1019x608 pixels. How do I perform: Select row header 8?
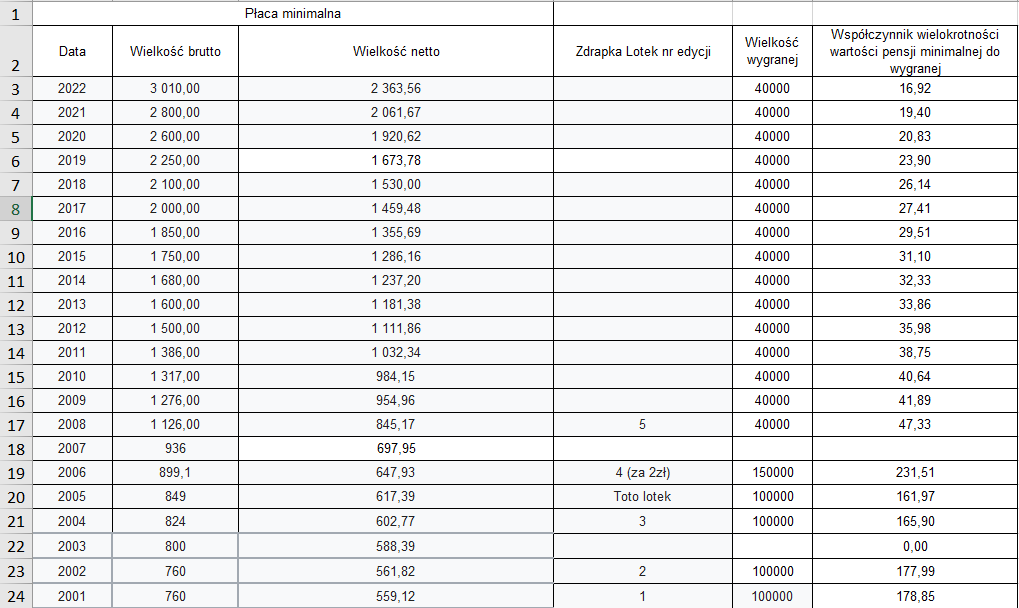[15, 208]
